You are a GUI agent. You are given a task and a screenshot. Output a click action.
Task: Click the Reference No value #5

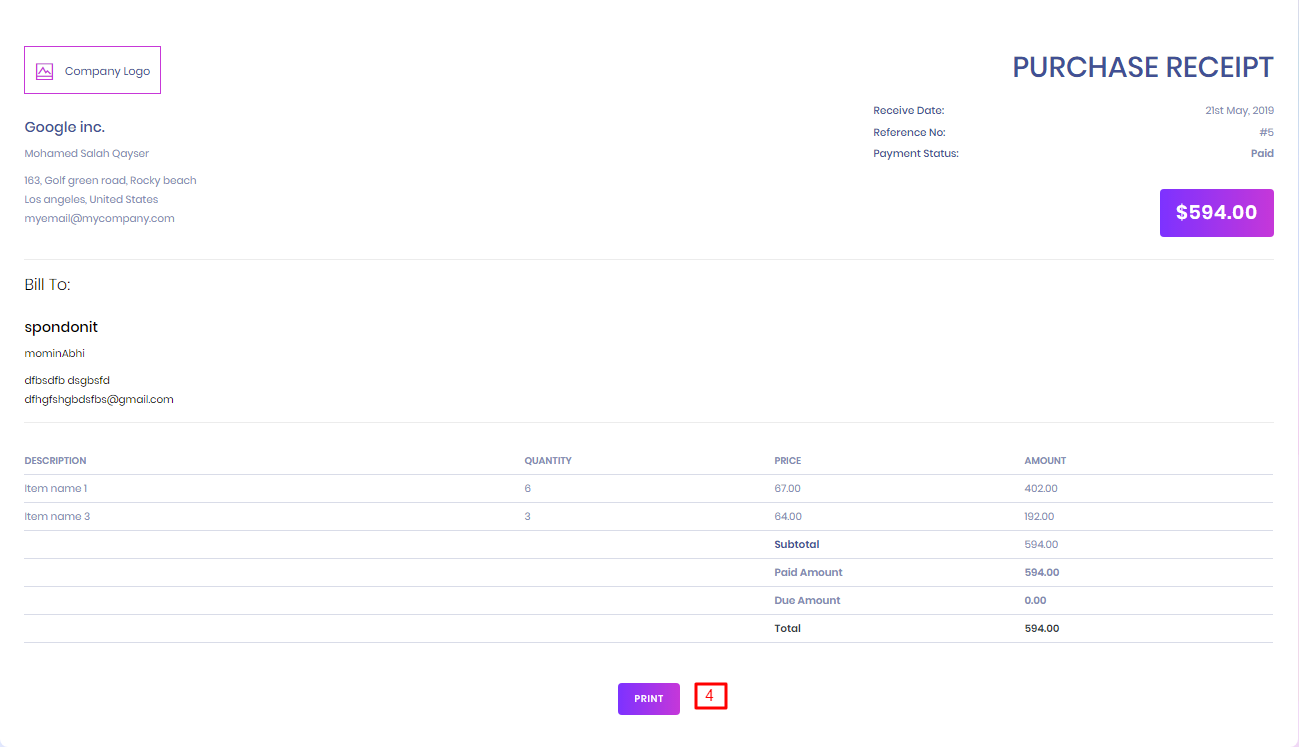tap(1266, 132)
